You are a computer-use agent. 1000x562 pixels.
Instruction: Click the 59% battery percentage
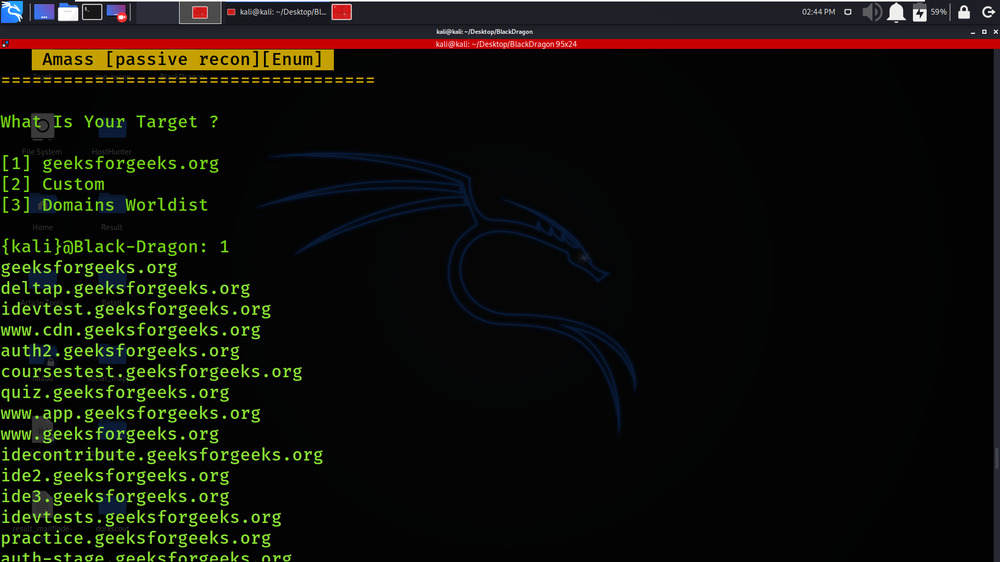pos(938,12)
